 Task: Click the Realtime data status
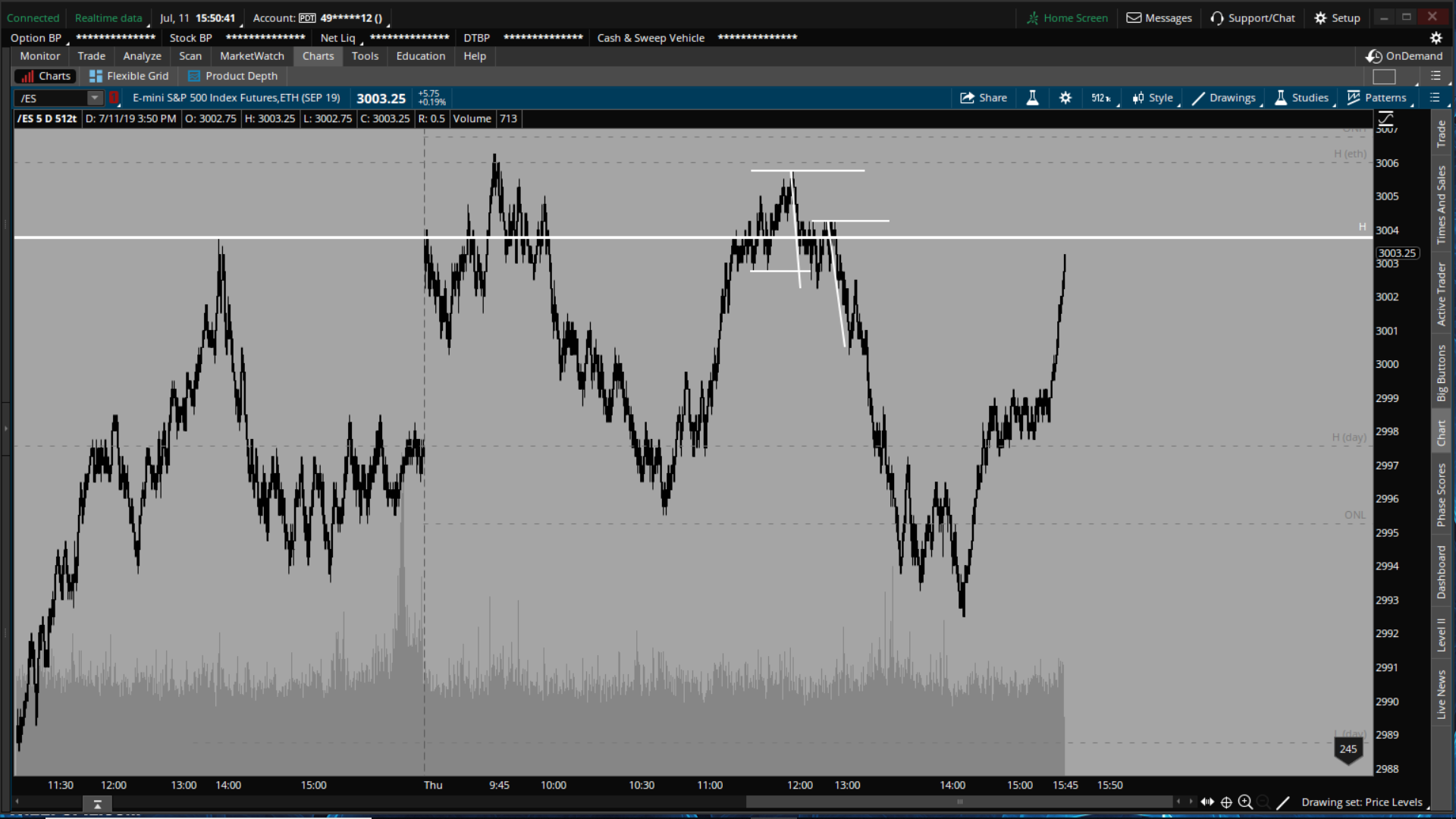[x=108, y=18]
